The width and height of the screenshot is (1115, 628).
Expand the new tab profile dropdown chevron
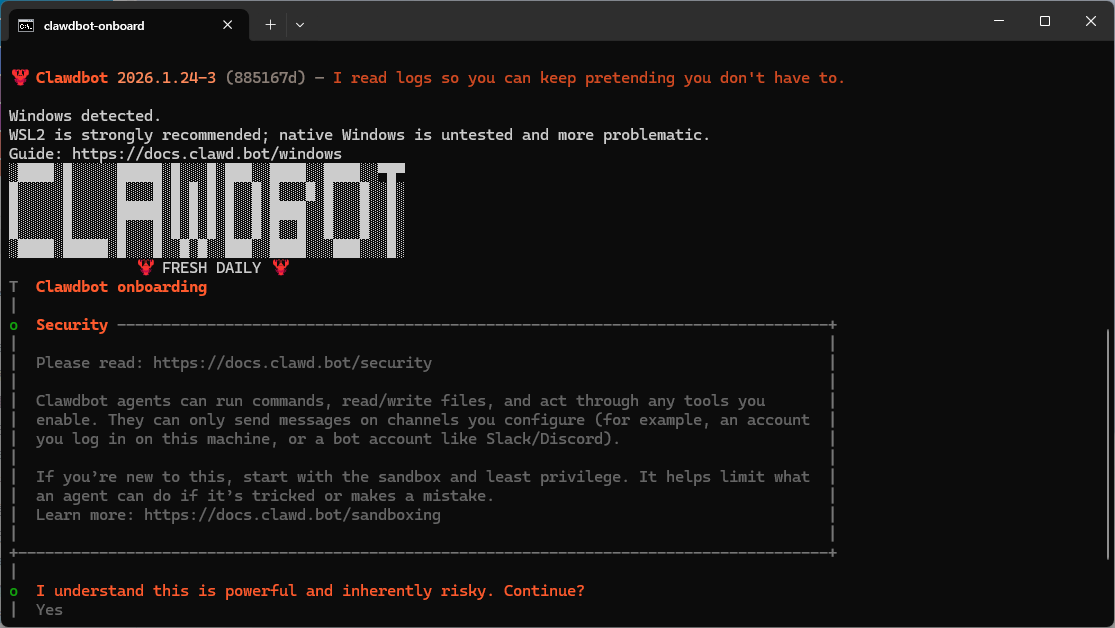[x=300, y=24]
